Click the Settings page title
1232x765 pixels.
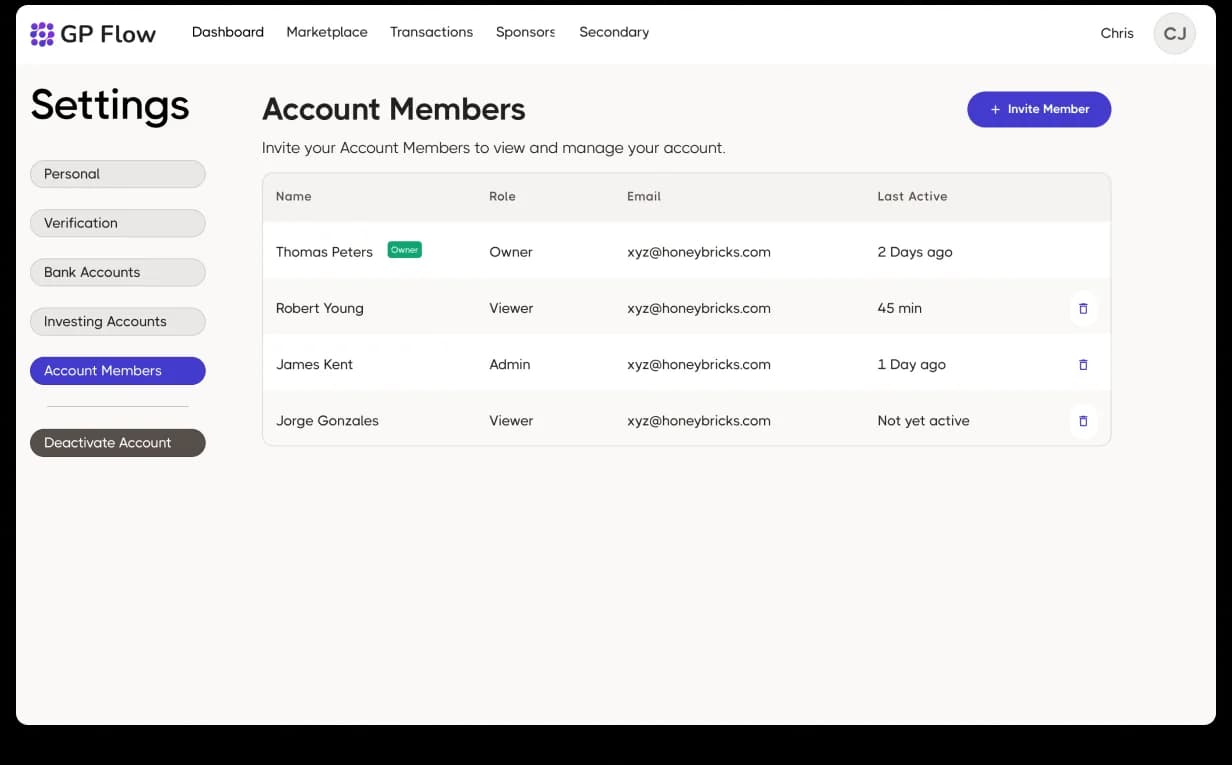110,106
